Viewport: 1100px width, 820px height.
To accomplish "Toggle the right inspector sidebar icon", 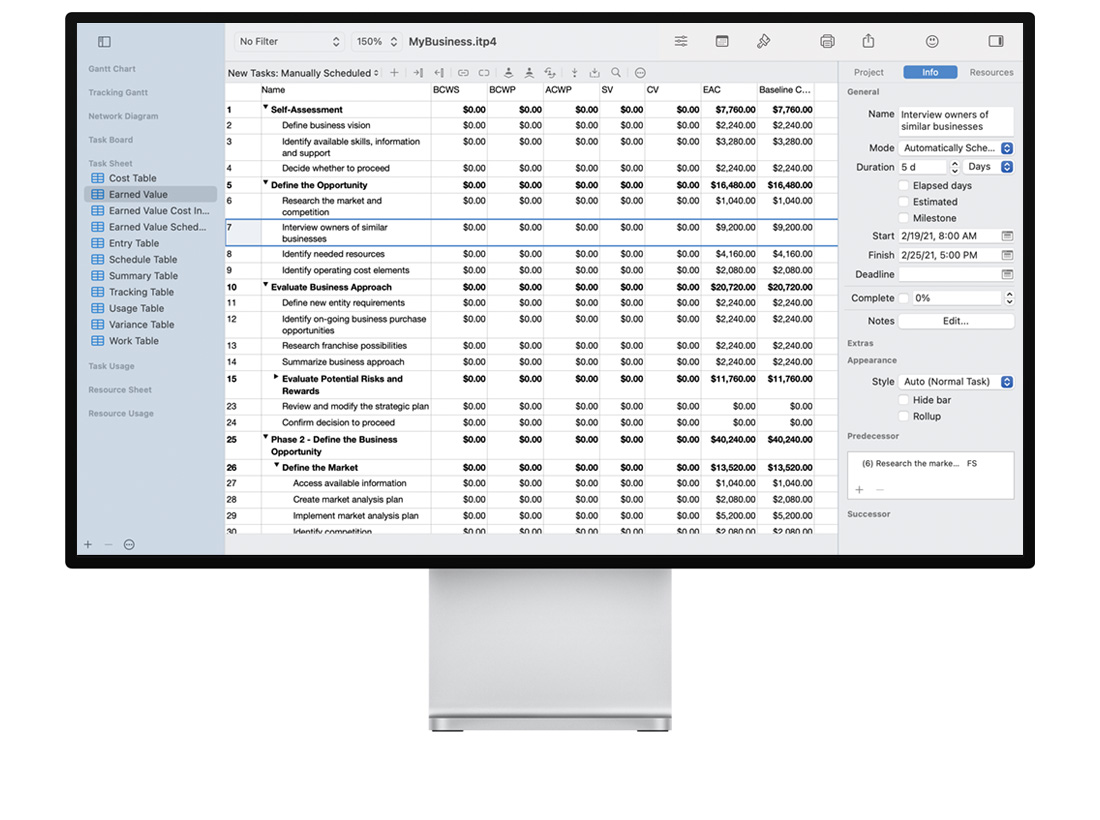I will [x=995, y=41].
